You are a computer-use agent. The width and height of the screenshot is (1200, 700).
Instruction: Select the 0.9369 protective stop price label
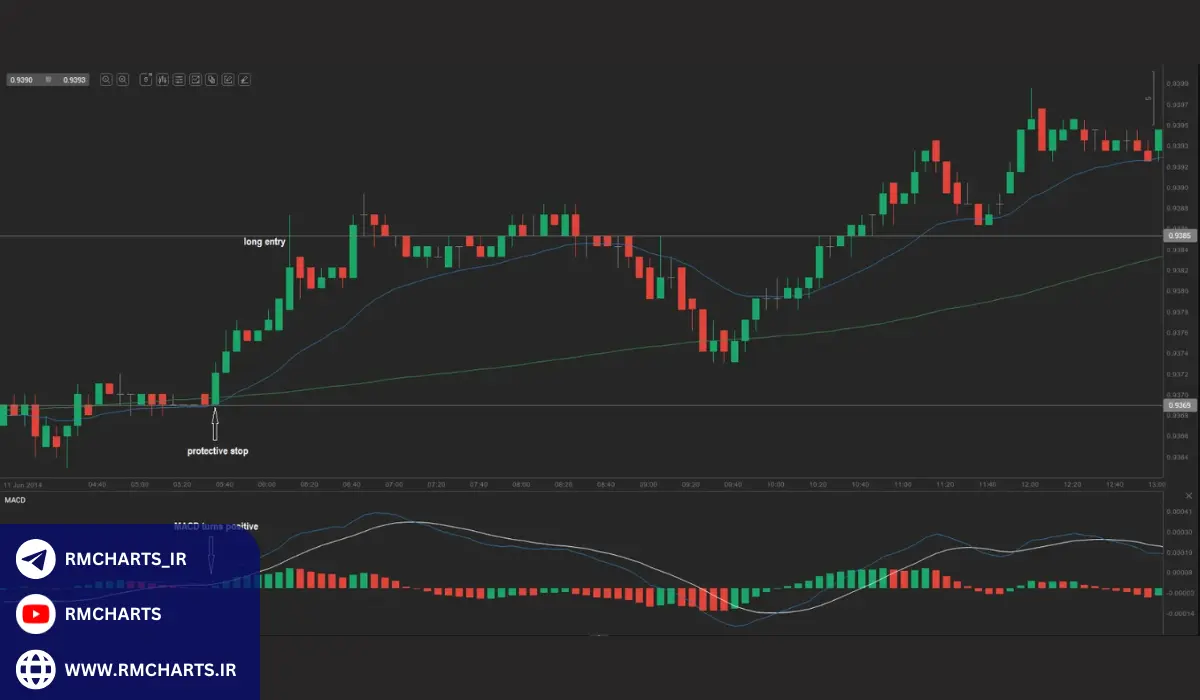(1176, 405)
